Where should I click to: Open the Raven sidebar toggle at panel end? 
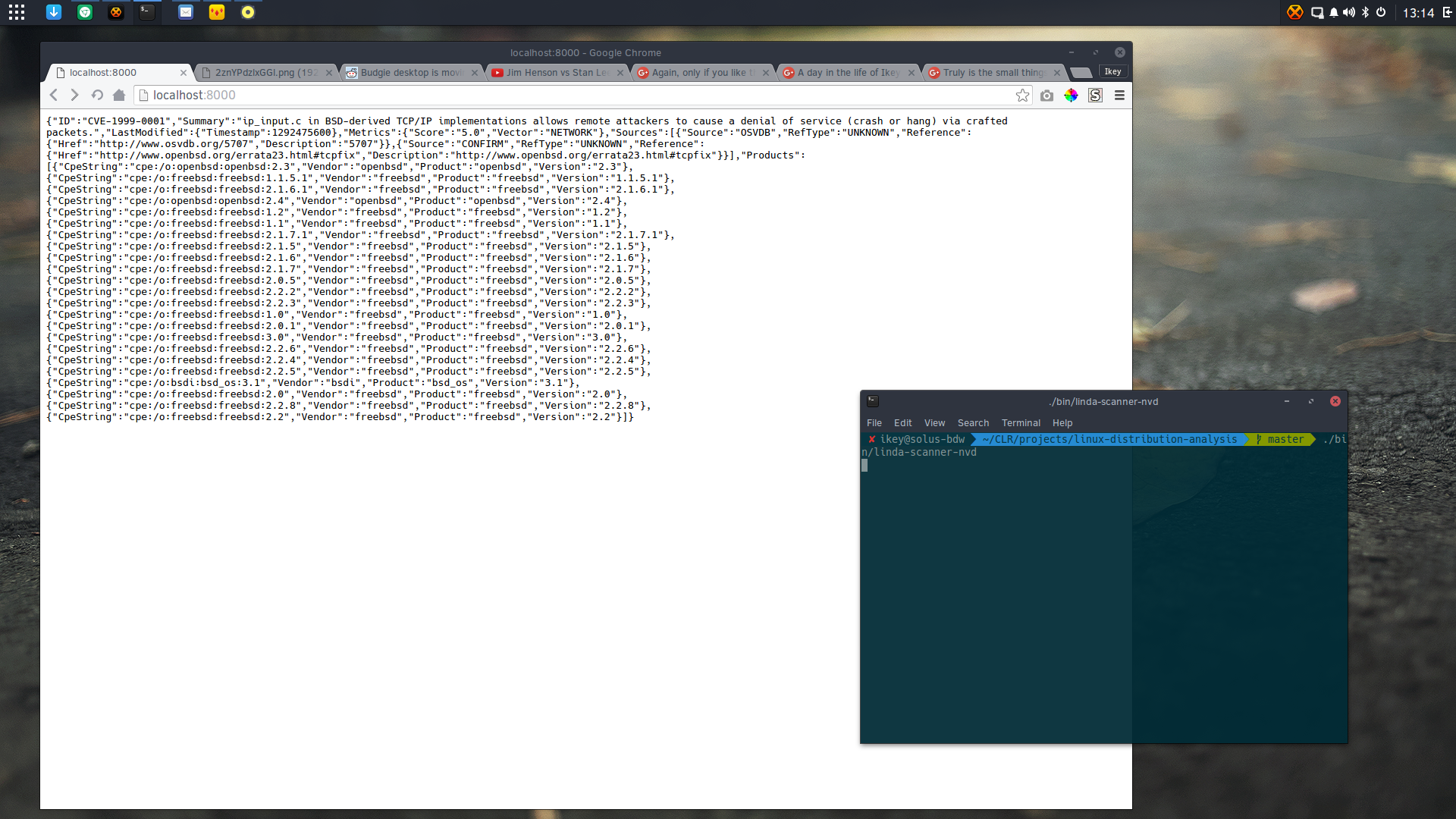point(1447,12)
